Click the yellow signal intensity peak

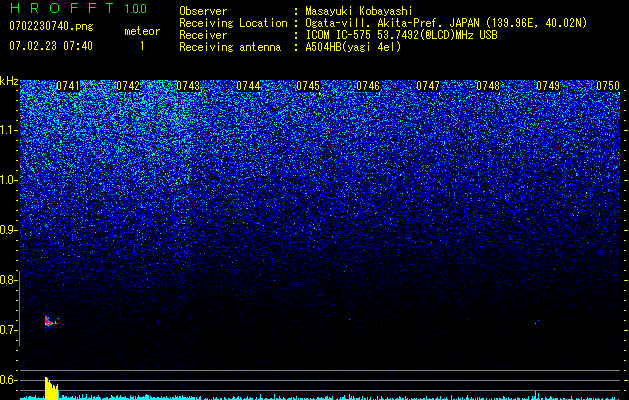pos(51,388)
